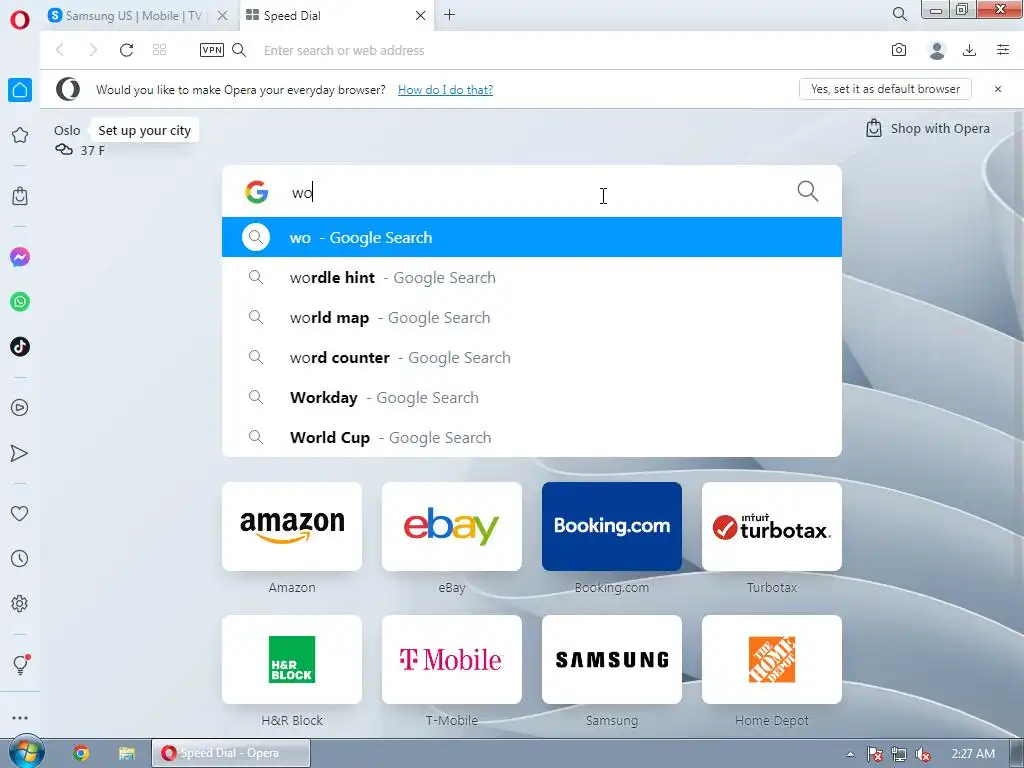Open the profile account icon
Viewport: 1024px width, 768px height.
point(936,50)
